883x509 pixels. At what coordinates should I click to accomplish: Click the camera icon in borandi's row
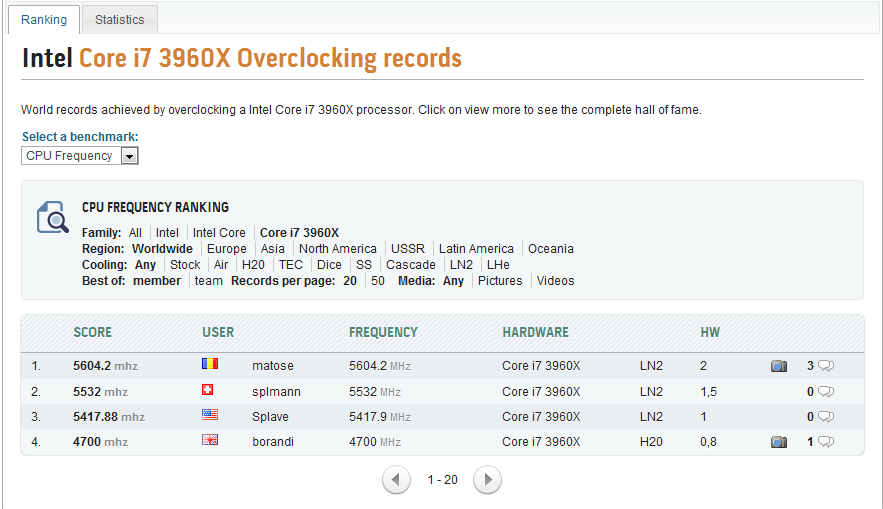(x=778, y=441)
